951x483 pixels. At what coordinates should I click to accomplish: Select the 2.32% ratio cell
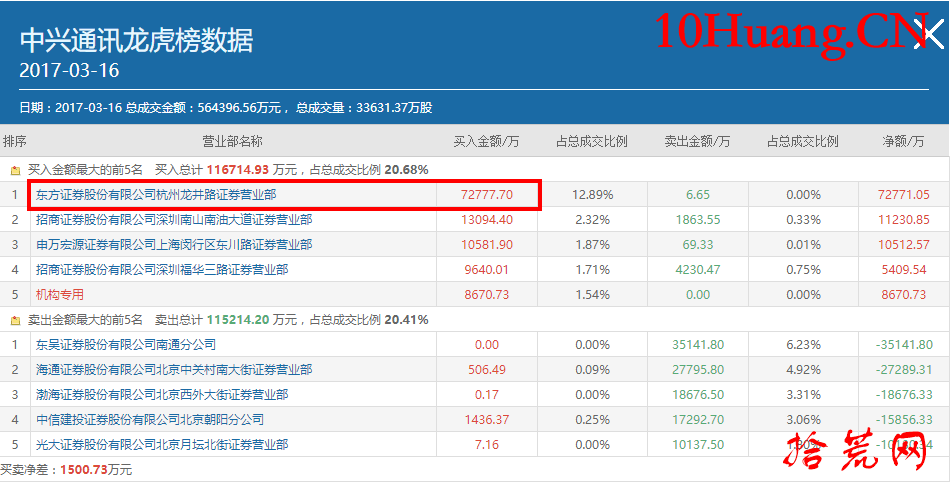(593, 220)
